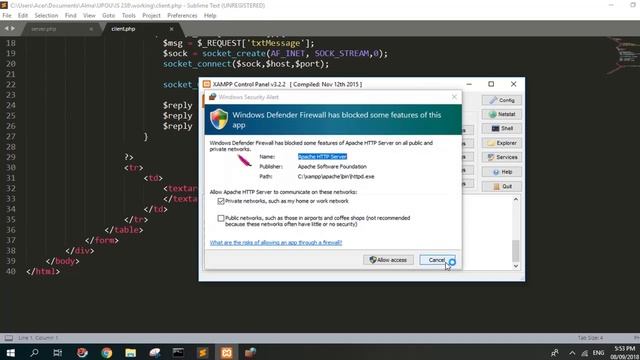The width and height of the screenshot is (640, 360).
Task: Click the Apache Software Foundation publisher text
Action: (332, 167)
